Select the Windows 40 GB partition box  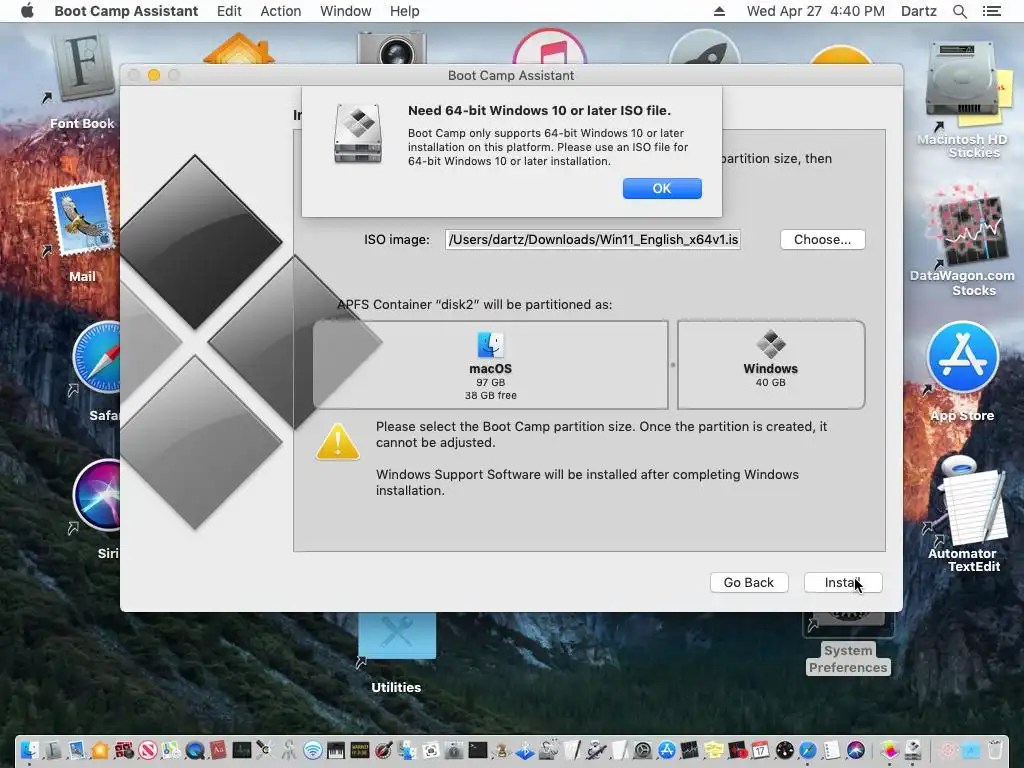point(771,365)
